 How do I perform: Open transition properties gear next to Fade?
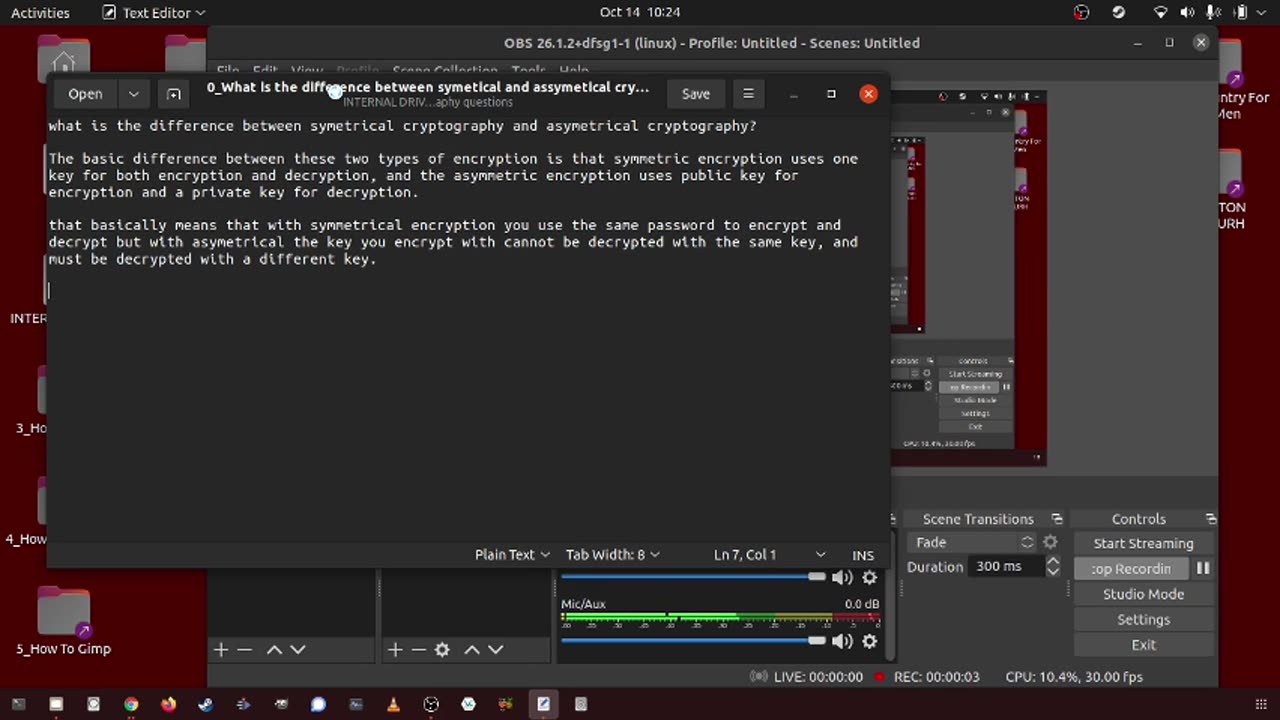coord(1050,542)
